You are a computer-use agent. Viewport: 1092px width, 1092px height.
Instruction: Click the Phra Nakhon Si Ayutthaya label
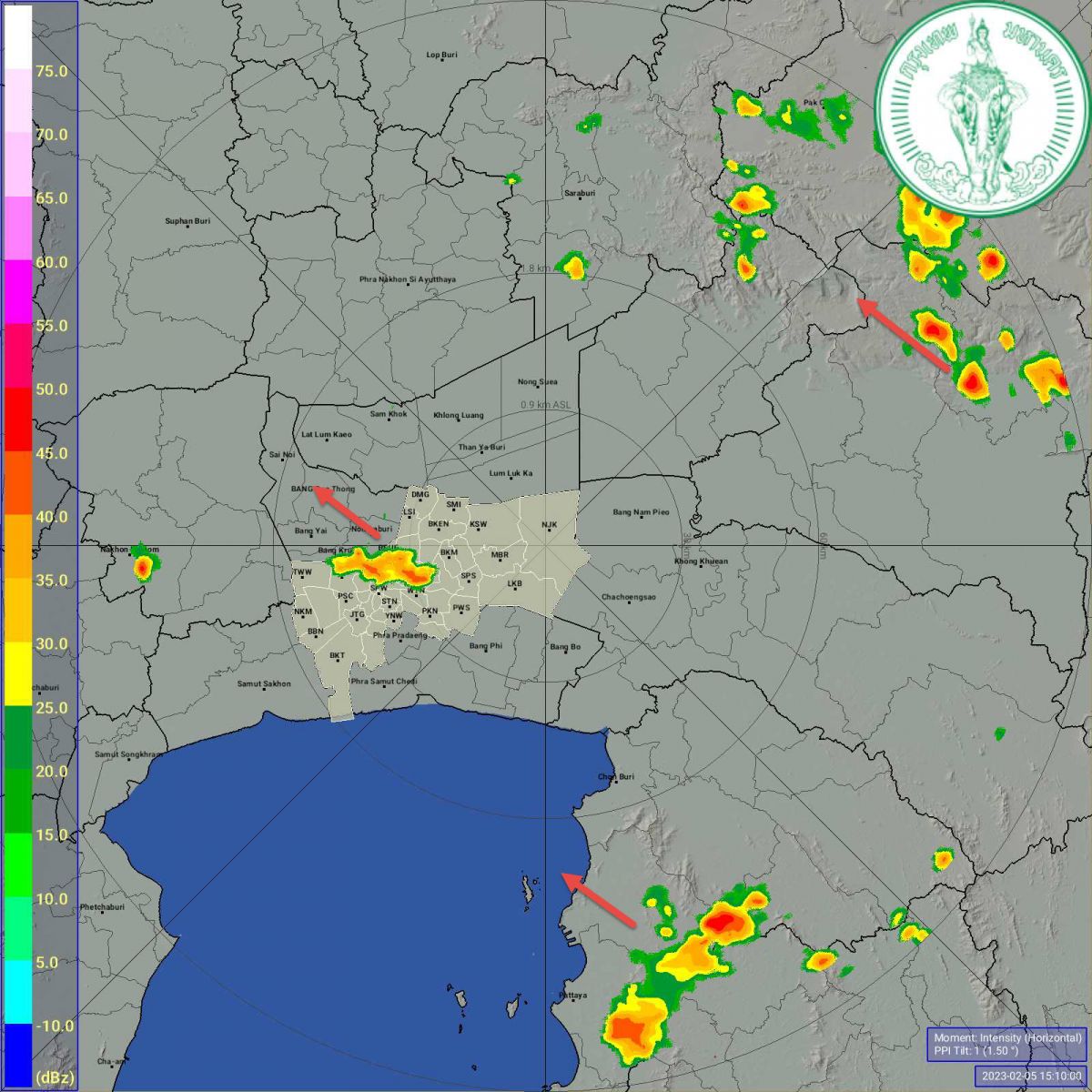(x=408, y=279)
